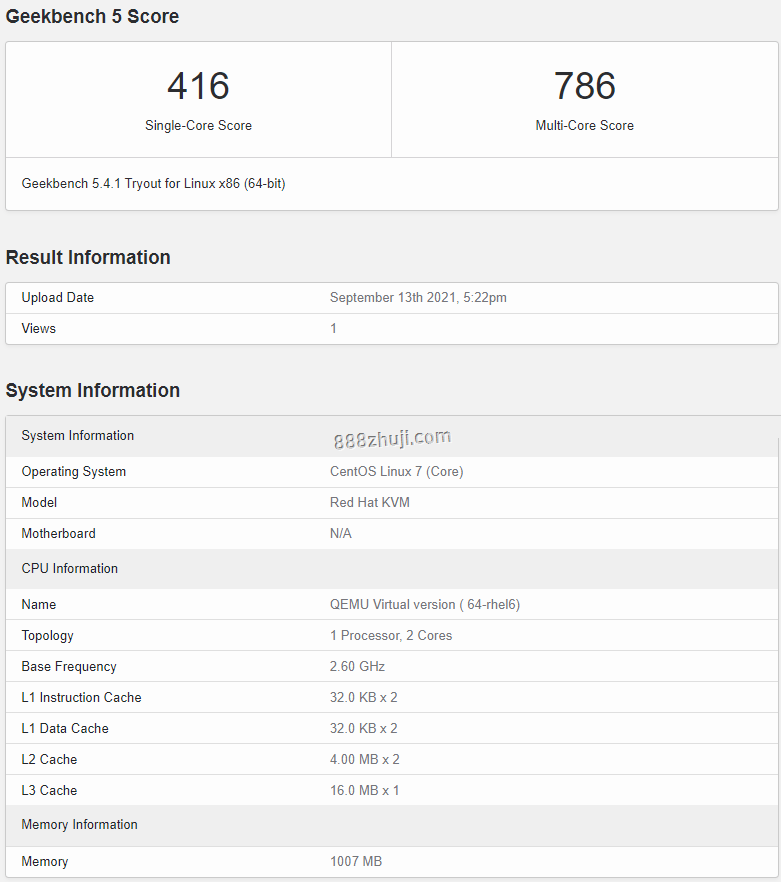The image size is (781, 882).
Task: Click the 'Topology' row label
Action: (x=47, y=636)
